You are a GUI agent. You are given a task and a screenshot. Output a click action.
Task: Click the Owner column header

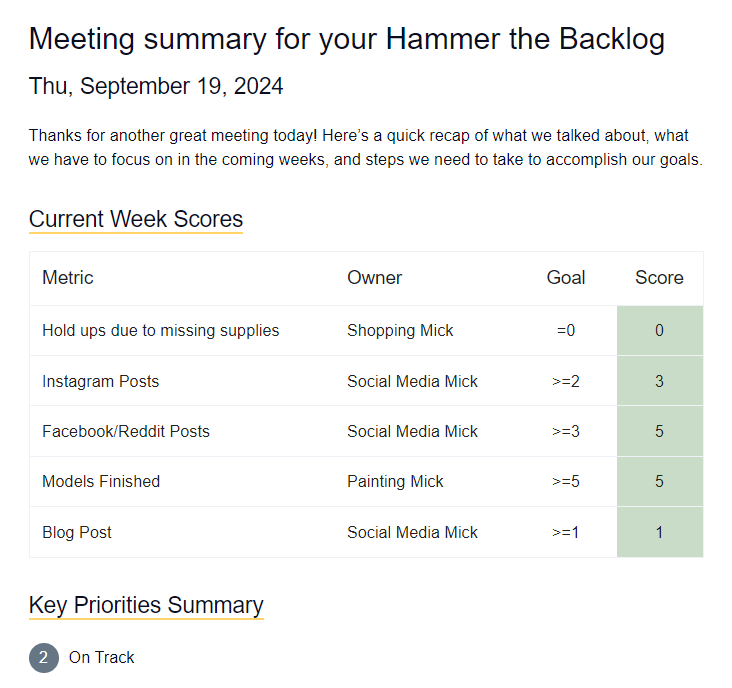(x=375, y=278)
